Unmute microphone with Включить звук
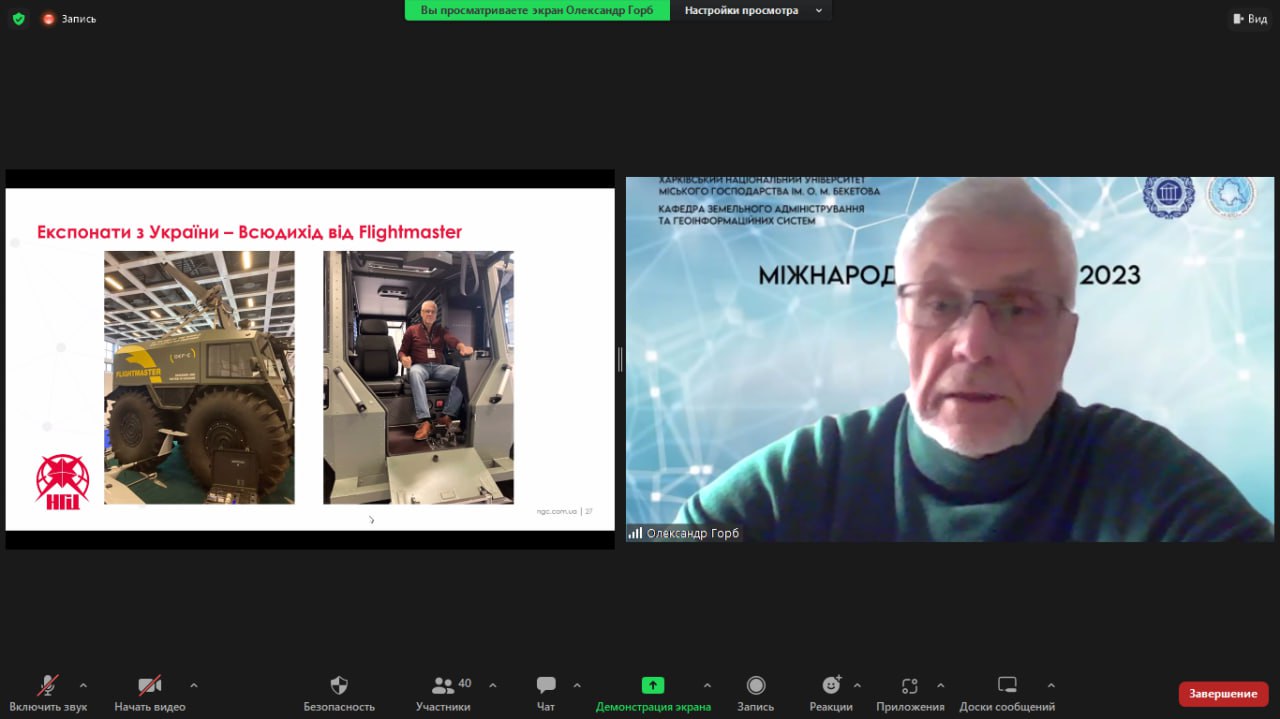The height and width of the screenshot is (719, 1280). click(x=48, y=694)
